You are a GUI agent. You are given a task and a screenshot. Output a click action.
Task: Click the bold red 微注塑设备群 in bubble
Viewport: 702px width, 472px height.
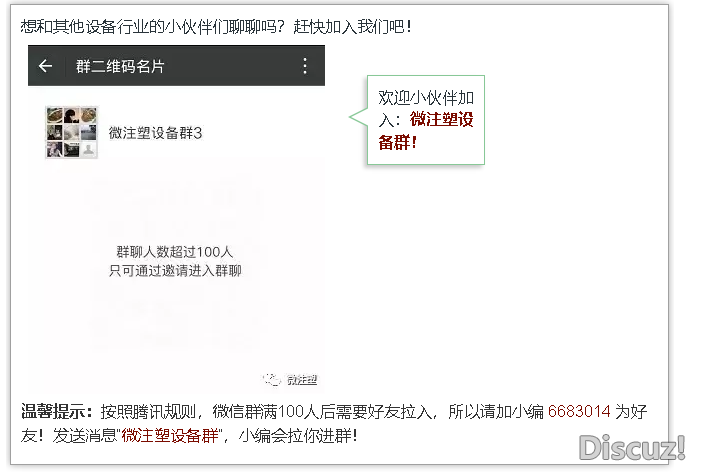click(426, 131)
